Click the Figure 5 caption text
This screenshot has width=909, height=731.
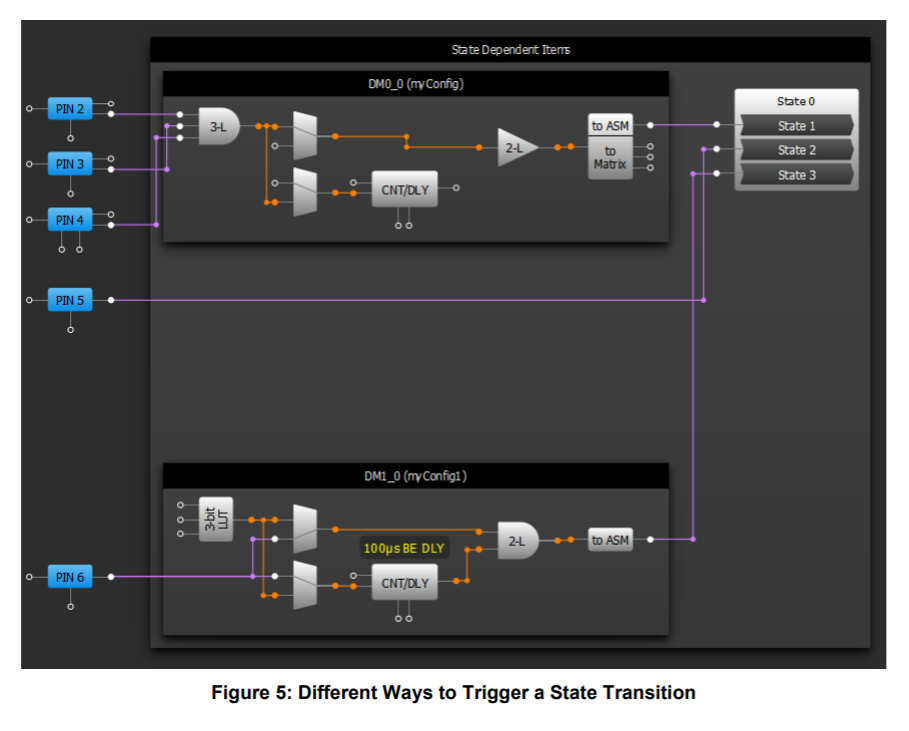(x=453, y=692)
